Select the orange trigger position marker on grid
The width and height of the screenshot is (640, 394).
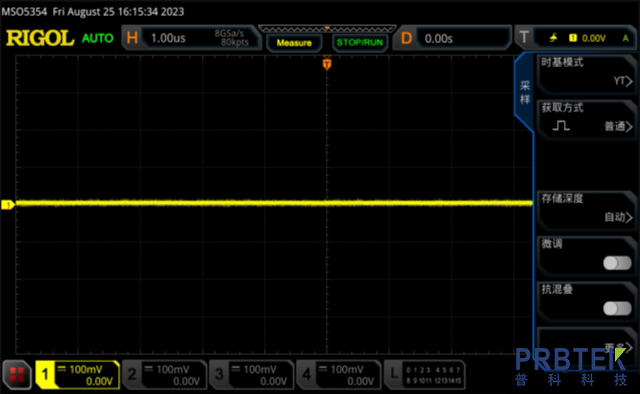[x=327, y=64]
